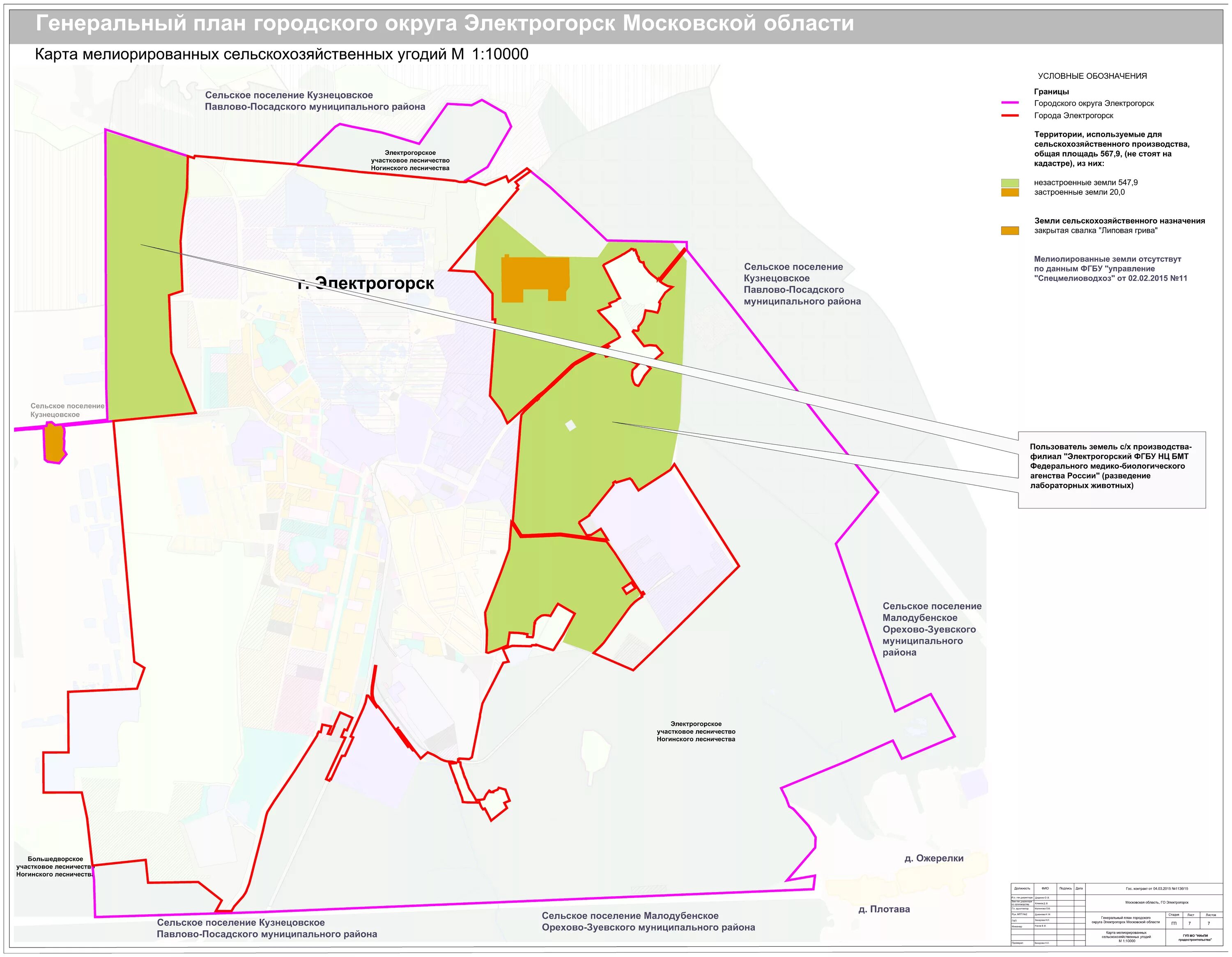The image size is (1232, 957).
Task: Click the city label "г. Электрогорск" on the map
Action: tap(365, 283)
